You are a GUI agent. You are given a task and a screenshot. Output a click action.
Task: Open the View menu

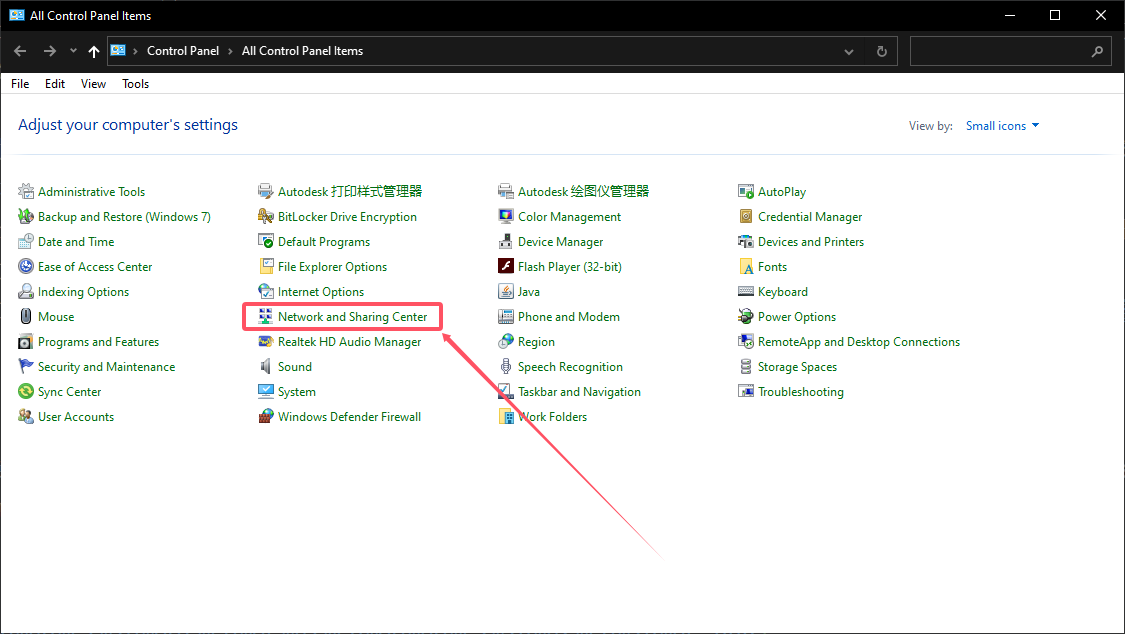93,84
